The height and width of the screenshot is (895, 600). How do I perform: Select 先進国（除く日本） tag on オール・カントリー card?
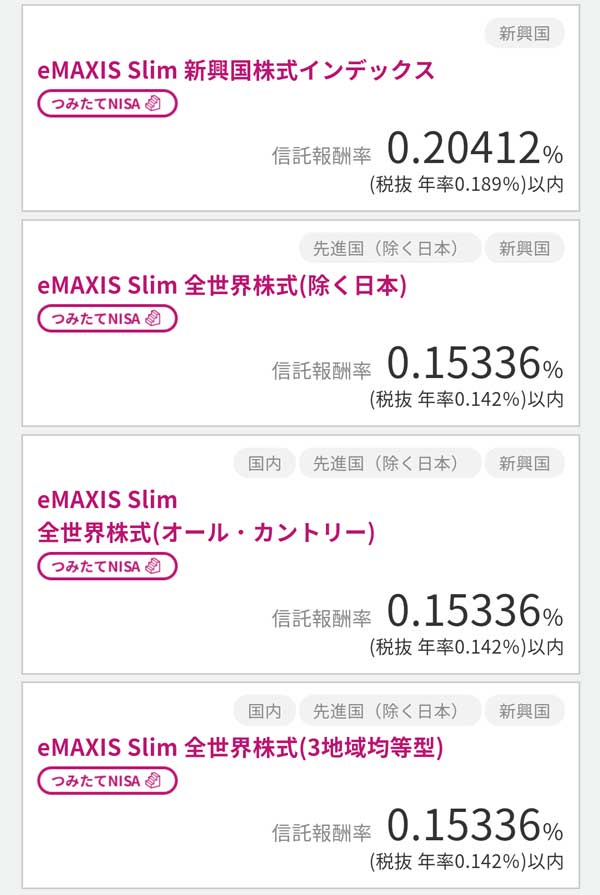389,463
